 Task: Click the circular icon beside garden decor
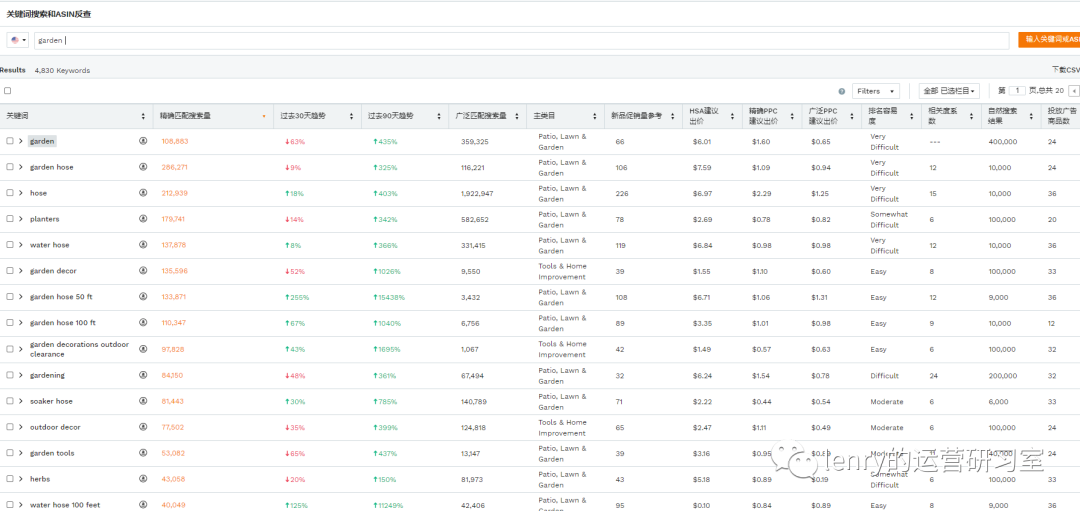click(x=143, y=271)
